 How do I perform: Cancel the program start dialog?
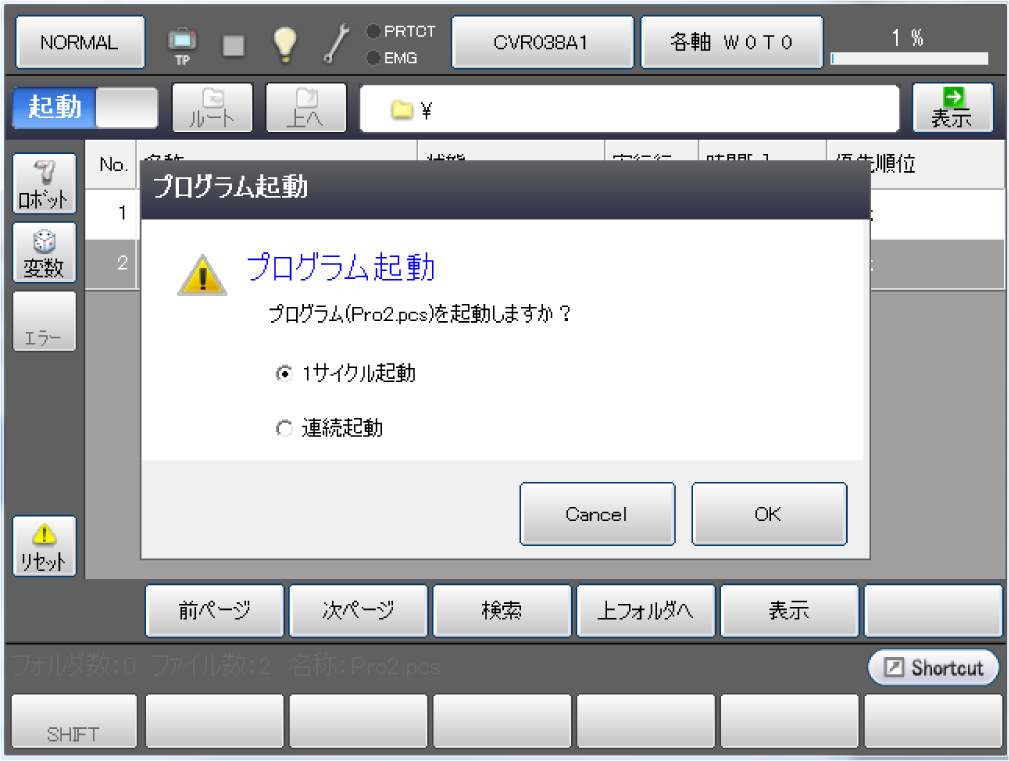click(x=596, y=514)
